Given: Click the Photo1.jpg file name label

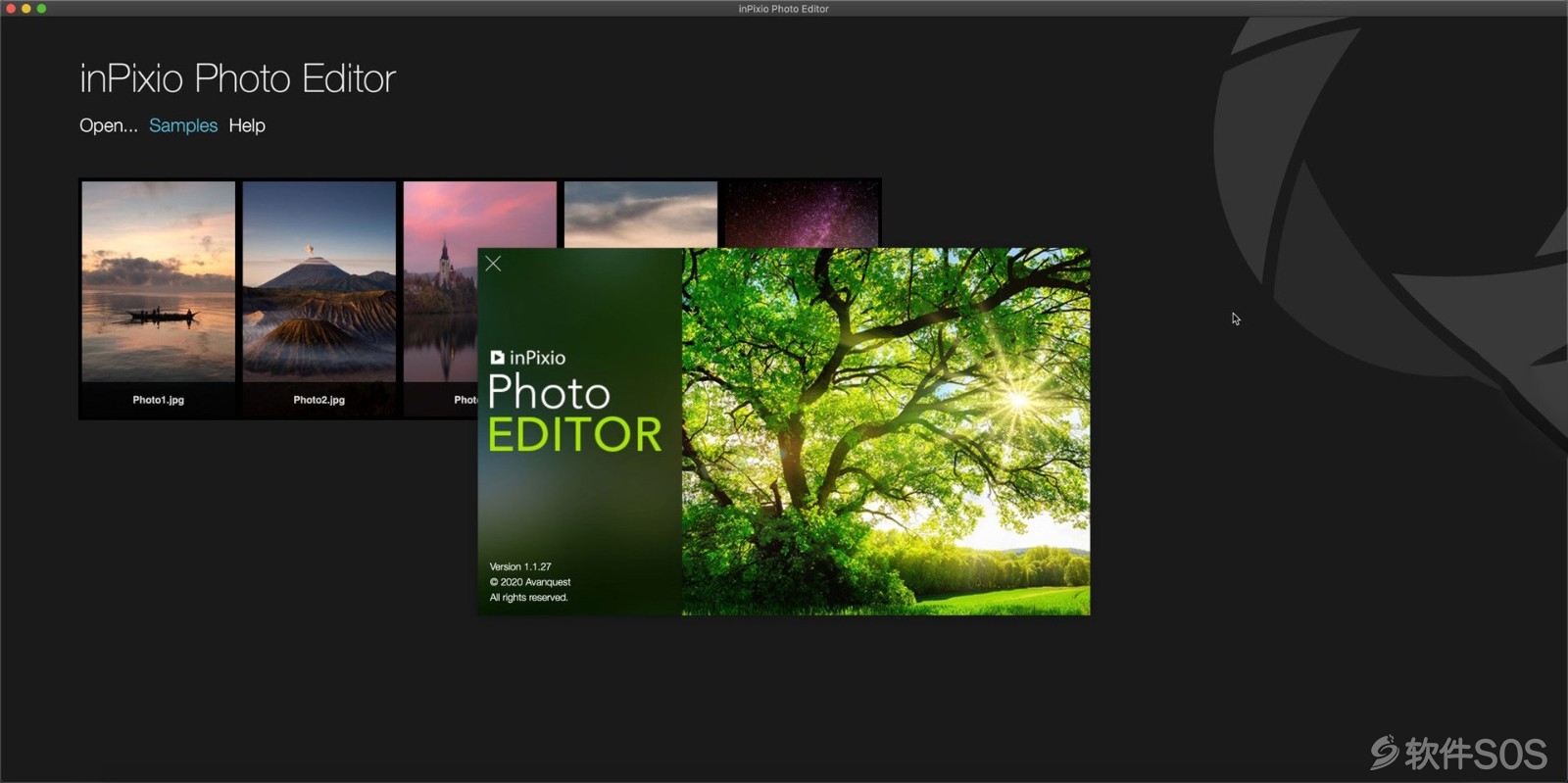Looking at the screenshot, I should pos(159,400).
